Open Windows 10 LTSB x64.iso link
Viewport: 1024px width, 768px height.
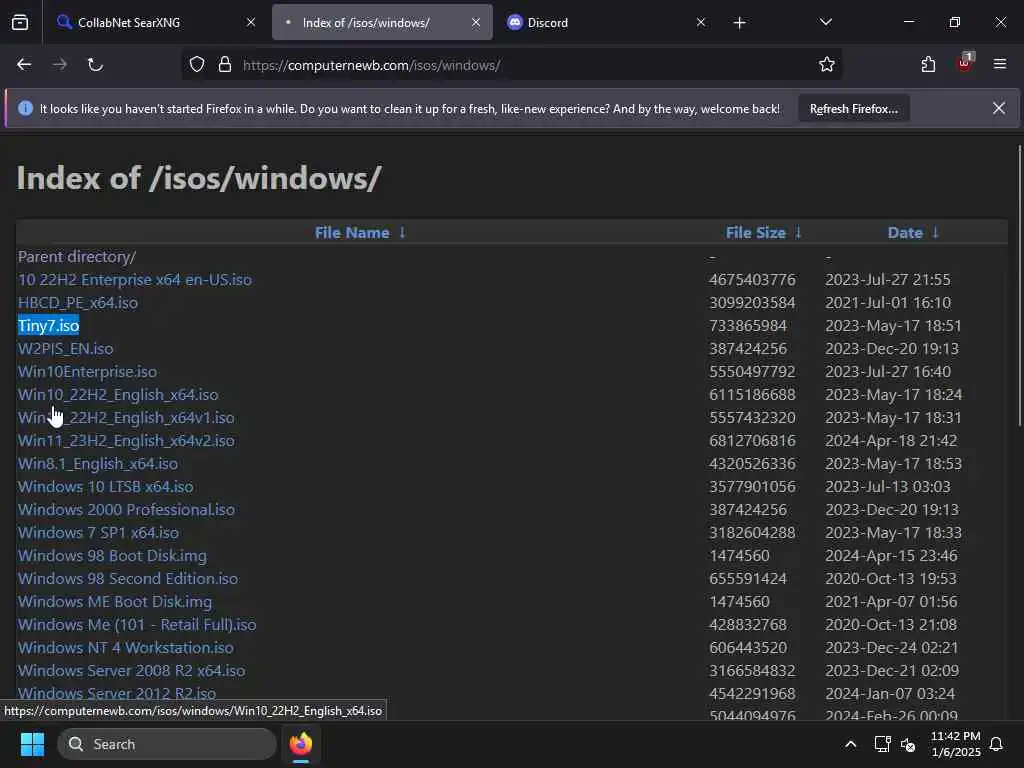pos(106,487)
